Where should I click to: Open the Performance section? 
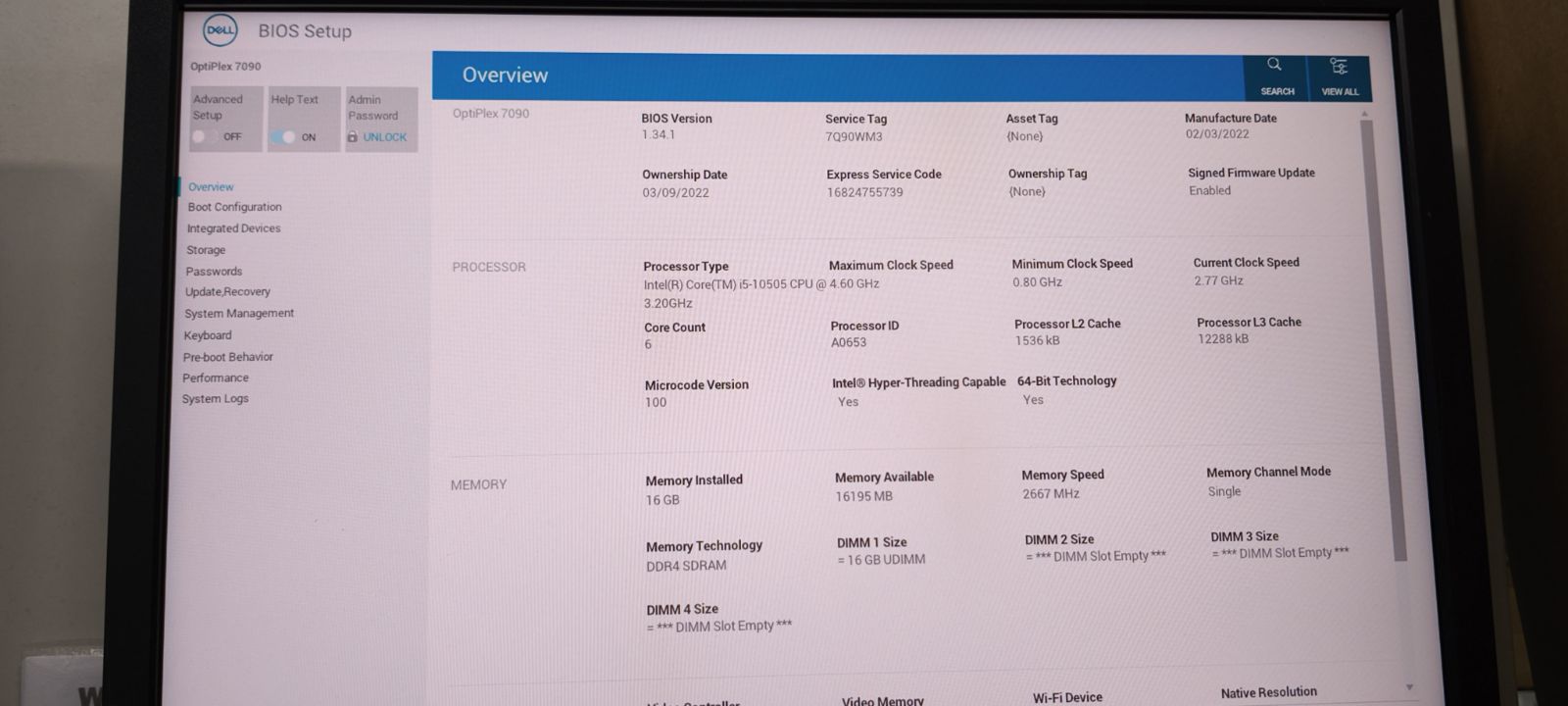tap(215, 378)
